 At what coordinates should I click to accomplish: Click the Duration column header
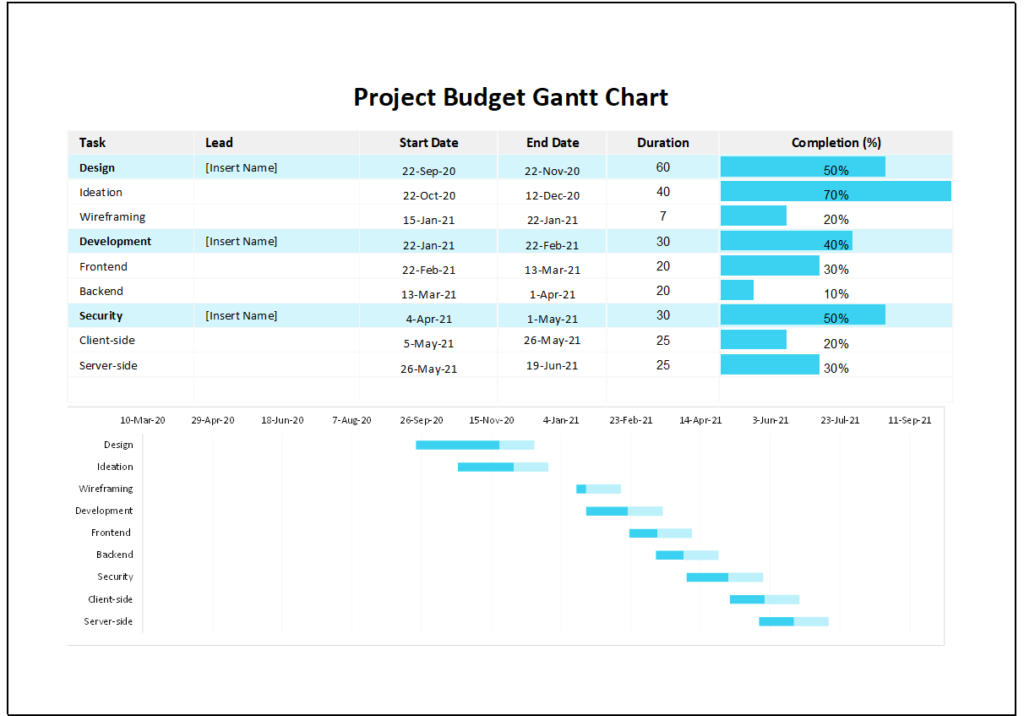[662, 142]
